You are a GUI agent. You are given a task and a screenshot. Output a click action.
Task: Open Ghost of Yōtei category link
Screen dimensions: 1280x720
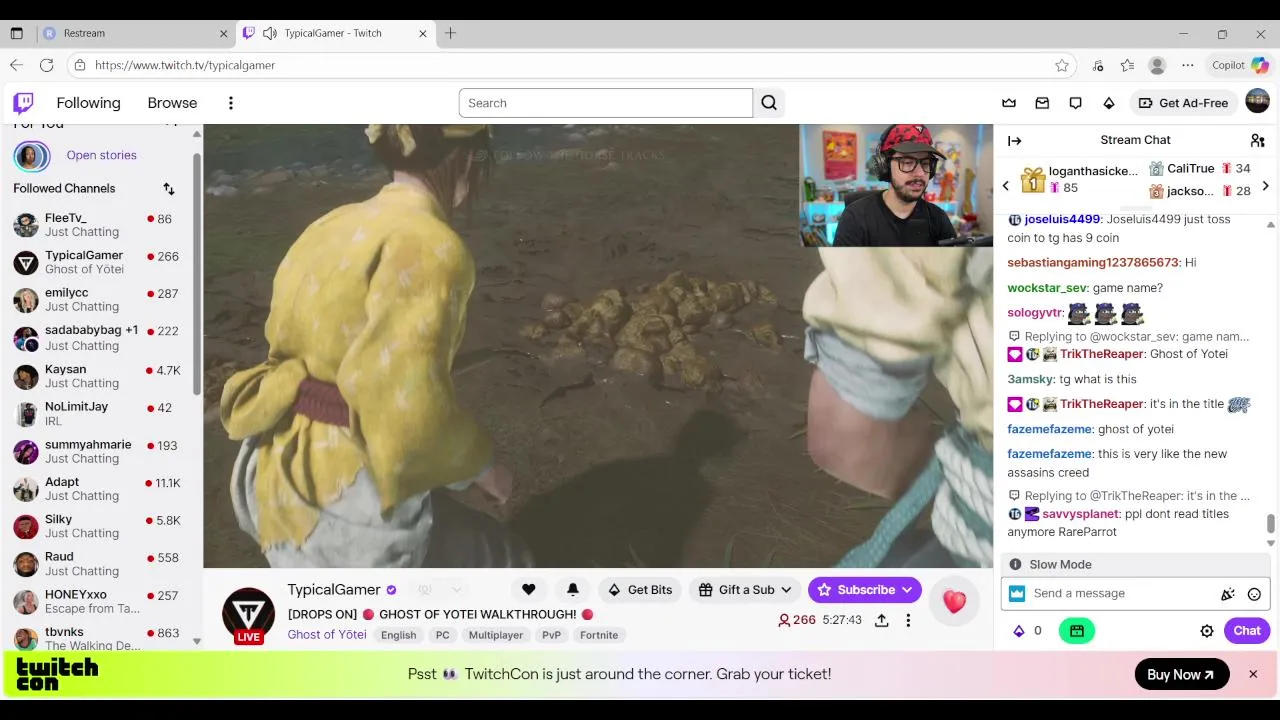327,635
